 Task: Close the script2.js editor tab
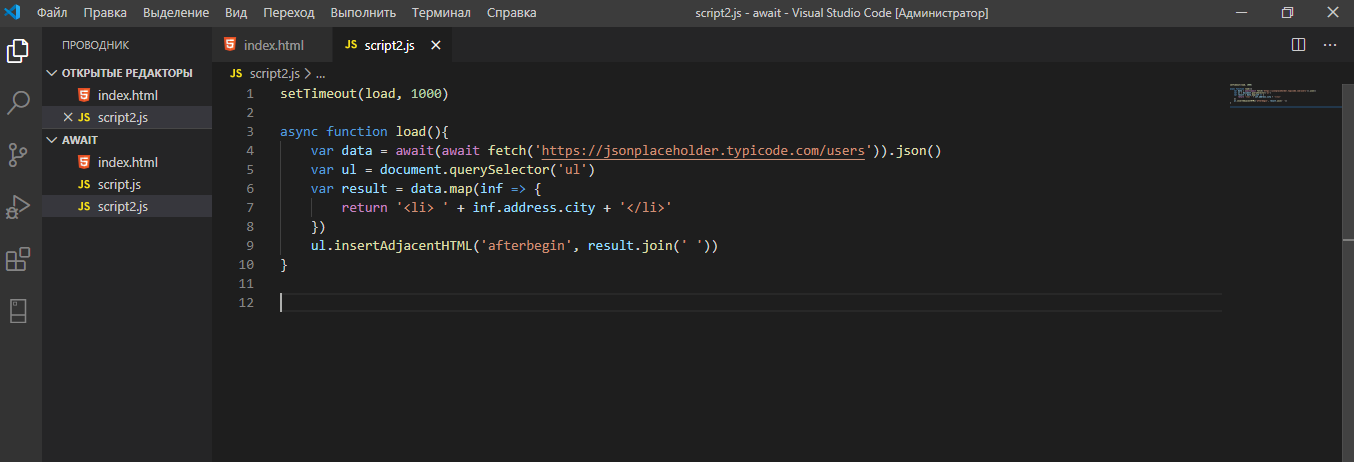pos(438,46)
